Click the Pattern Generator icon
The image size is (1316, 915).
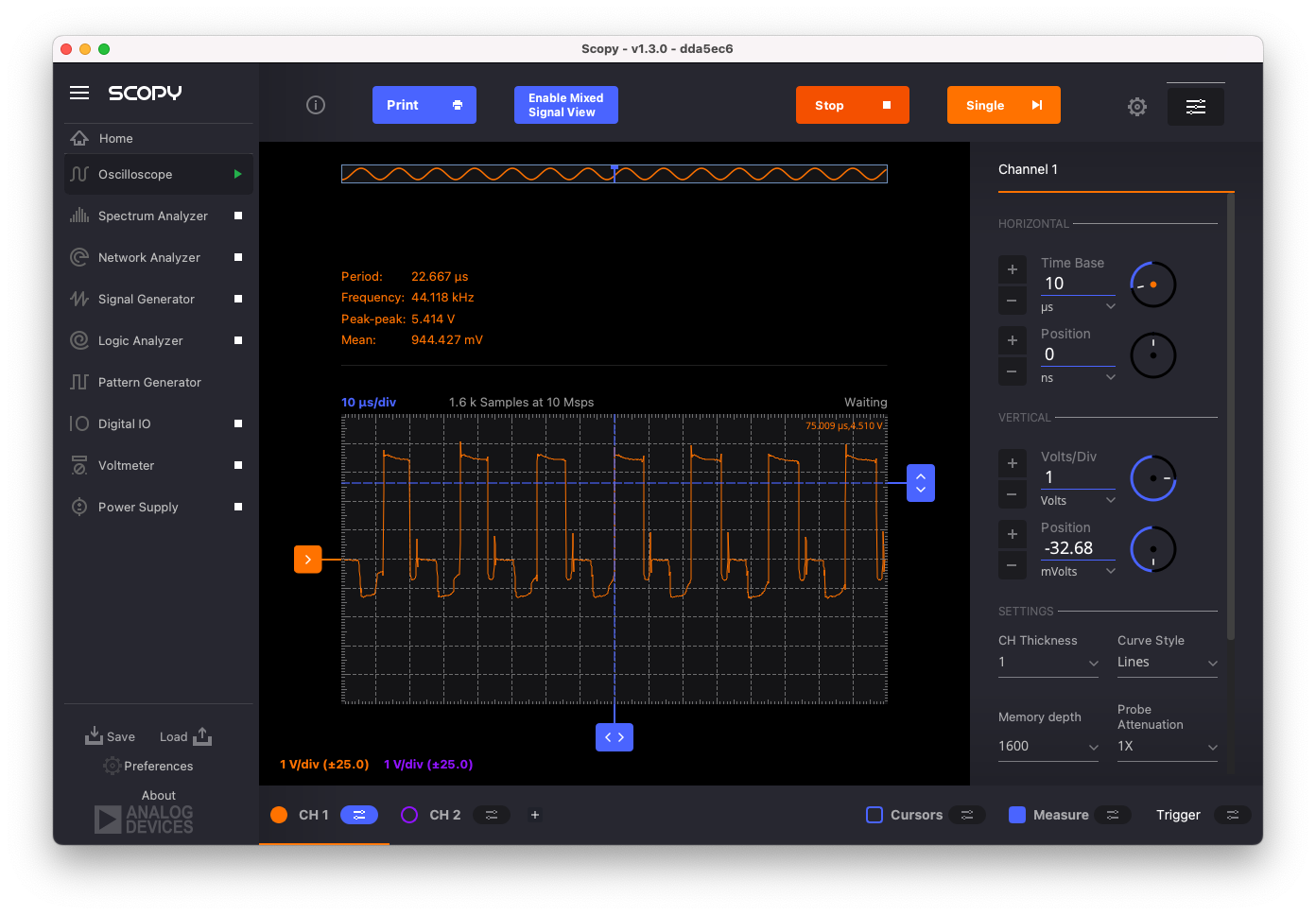[79, 382]
